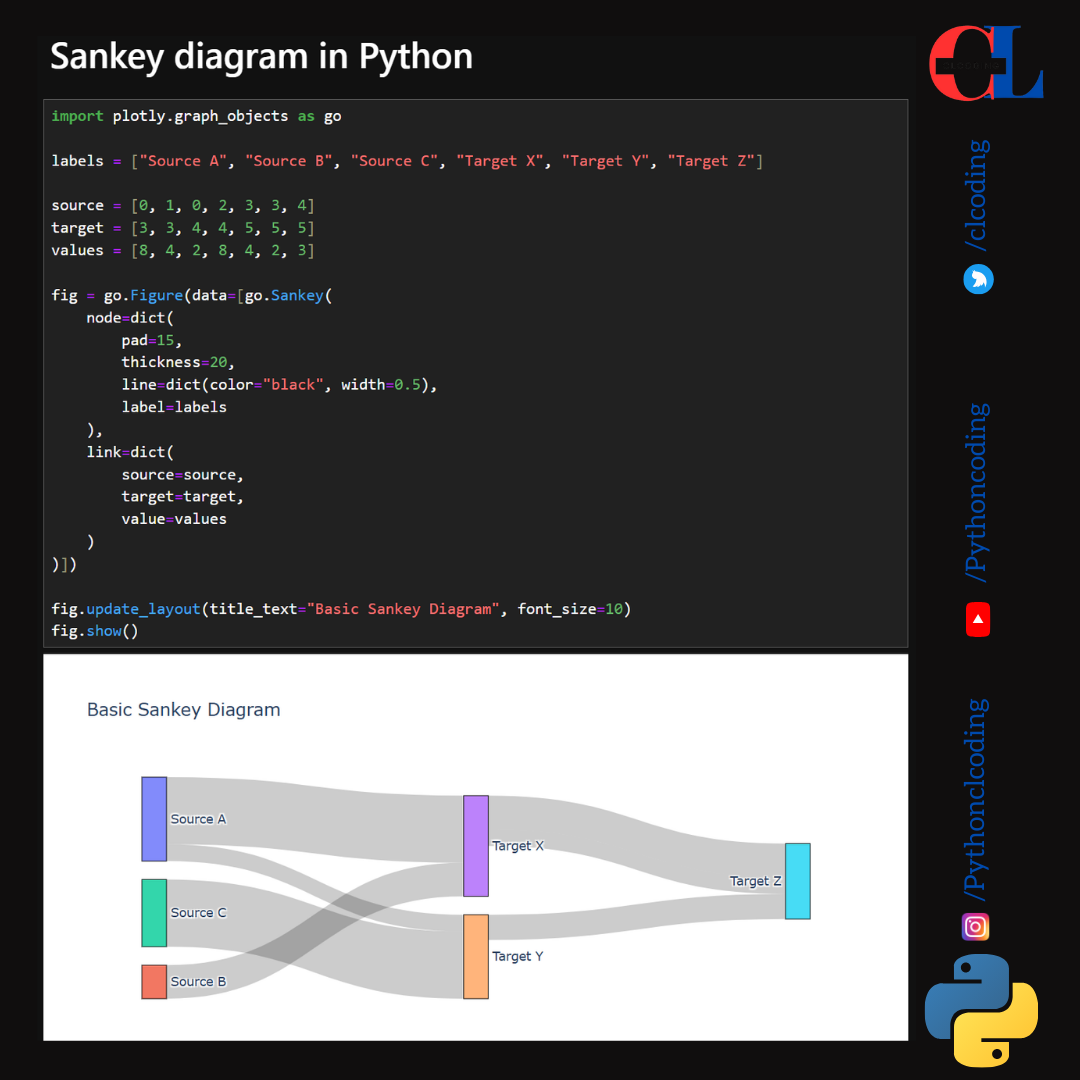Click the /clcoding handle text
Image resolution: width=1080 pixels, height=1080 pixels.
pos(977,195)
